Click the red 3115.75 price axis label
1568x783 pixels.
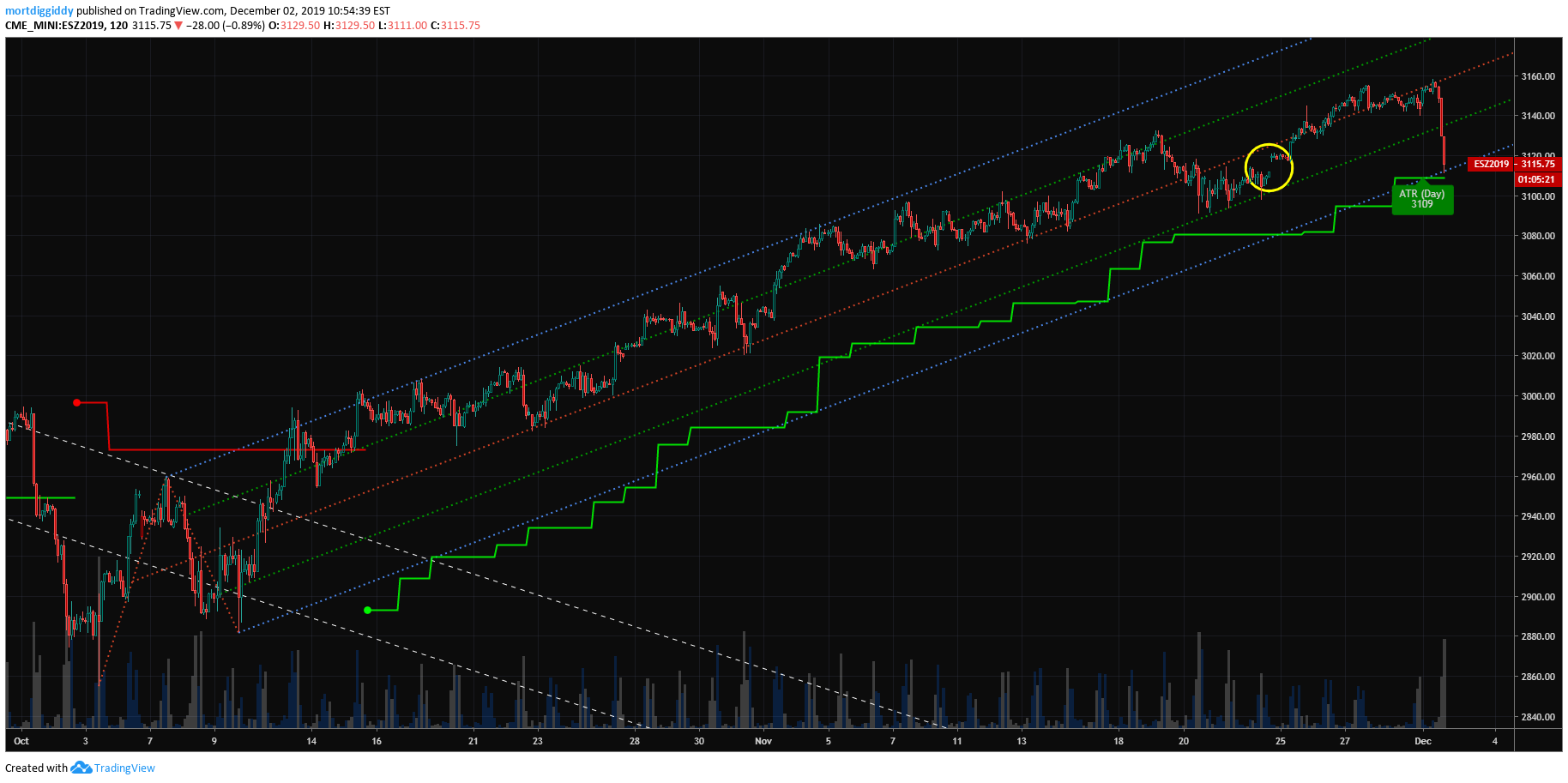(1538, 164)
